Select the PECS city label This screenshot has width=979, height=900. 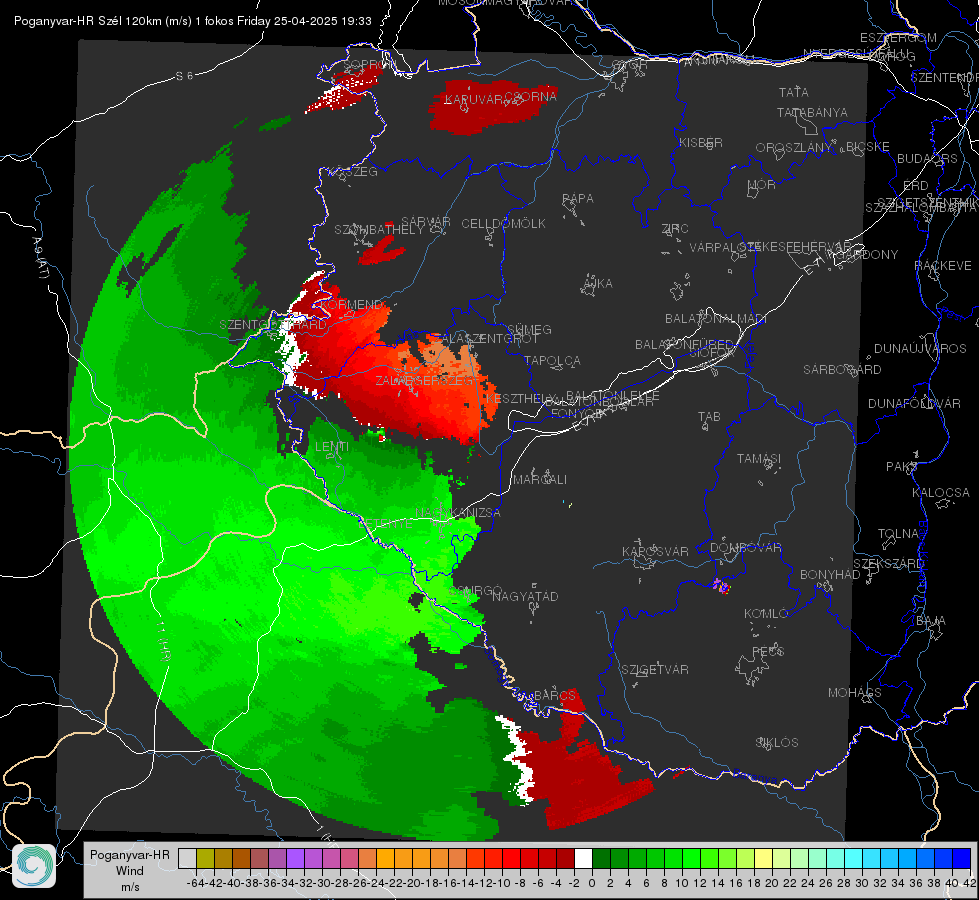click(x=768, y=651)
